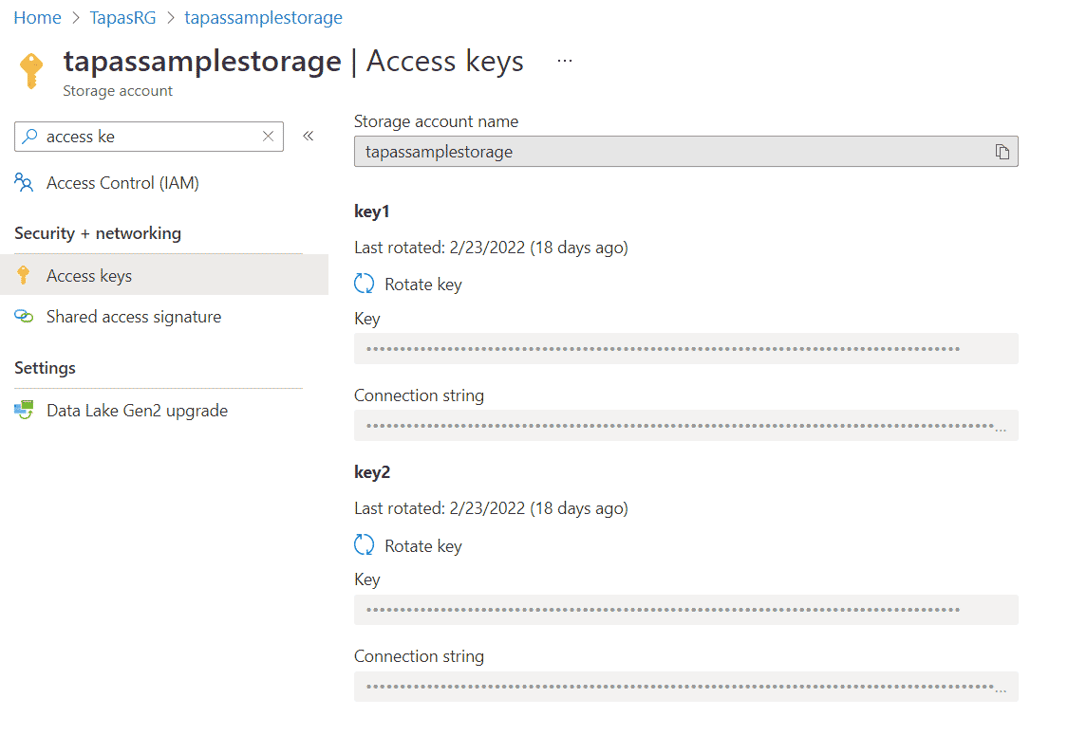1068x735 pixels.
Task: Open the tapassamplestorage breadcrumb link
Action: point(263,17)
